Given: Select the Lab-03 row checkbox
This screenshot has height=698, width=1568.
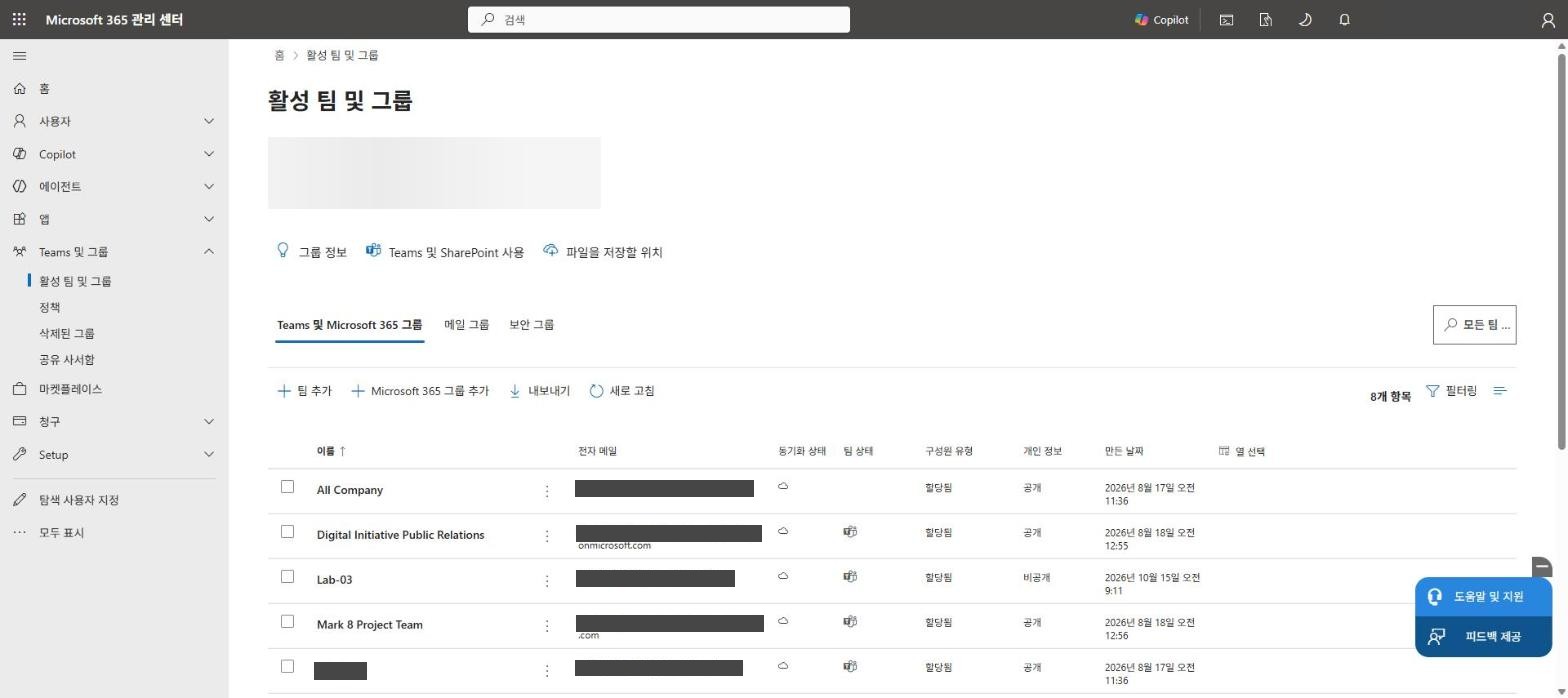Looking at the screenshot, I should tap(287, 577).
